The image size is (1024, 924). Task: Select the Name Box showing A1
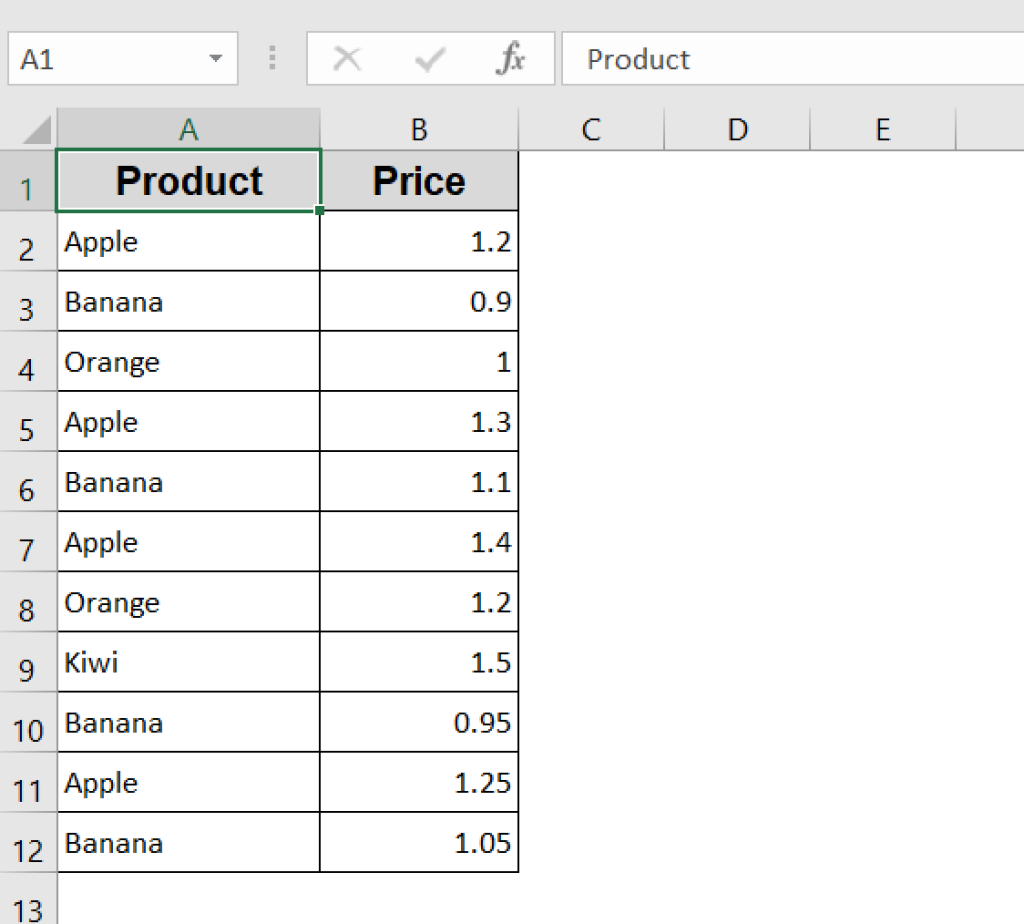[x=110, y=59]
